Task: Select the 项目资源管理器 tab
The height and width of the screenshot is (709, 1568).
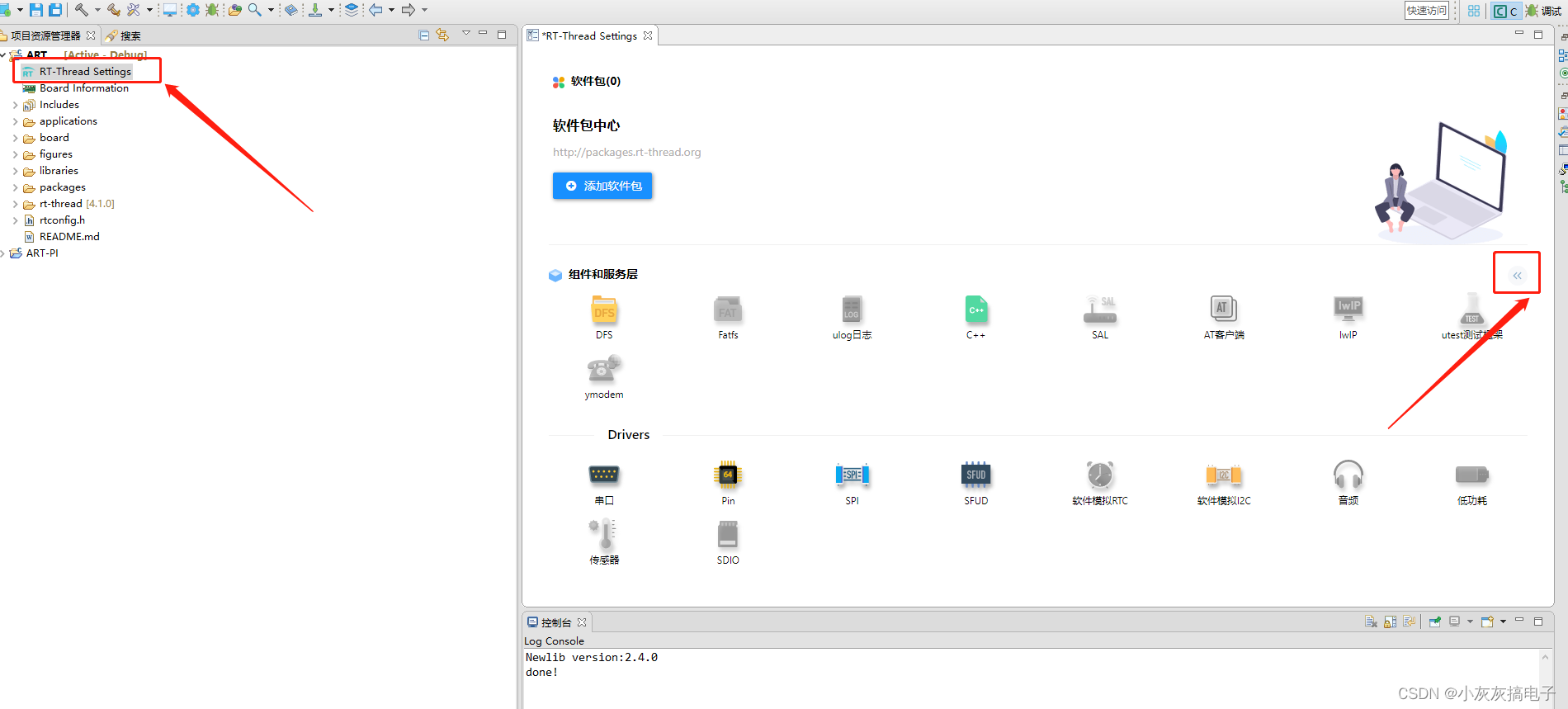Action: [x=45, y=35]
